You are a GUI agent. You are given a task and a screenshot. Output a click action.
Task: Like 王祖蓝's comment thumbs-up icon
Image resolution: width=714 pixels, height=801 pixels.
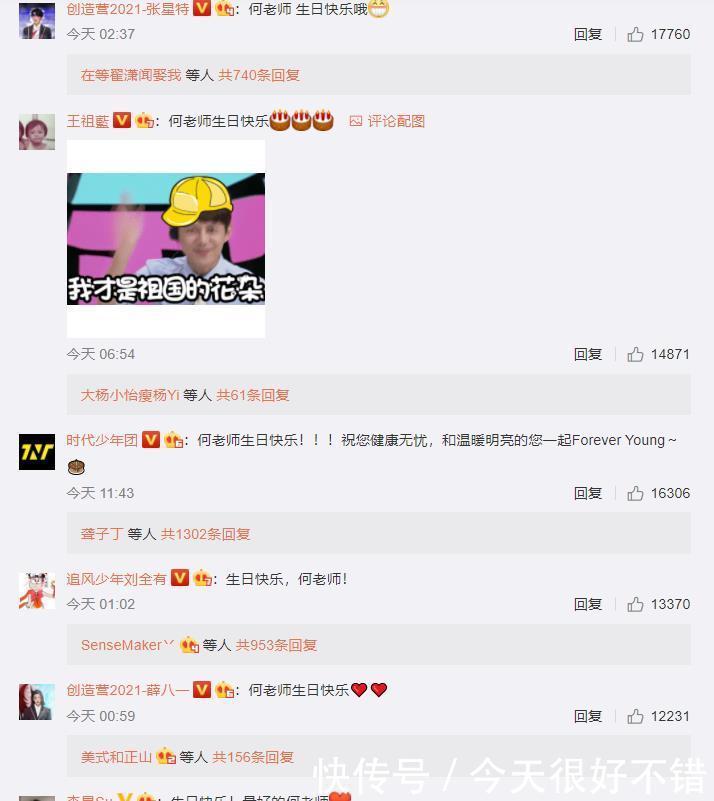pyautogui.click(x=635, y=354)
